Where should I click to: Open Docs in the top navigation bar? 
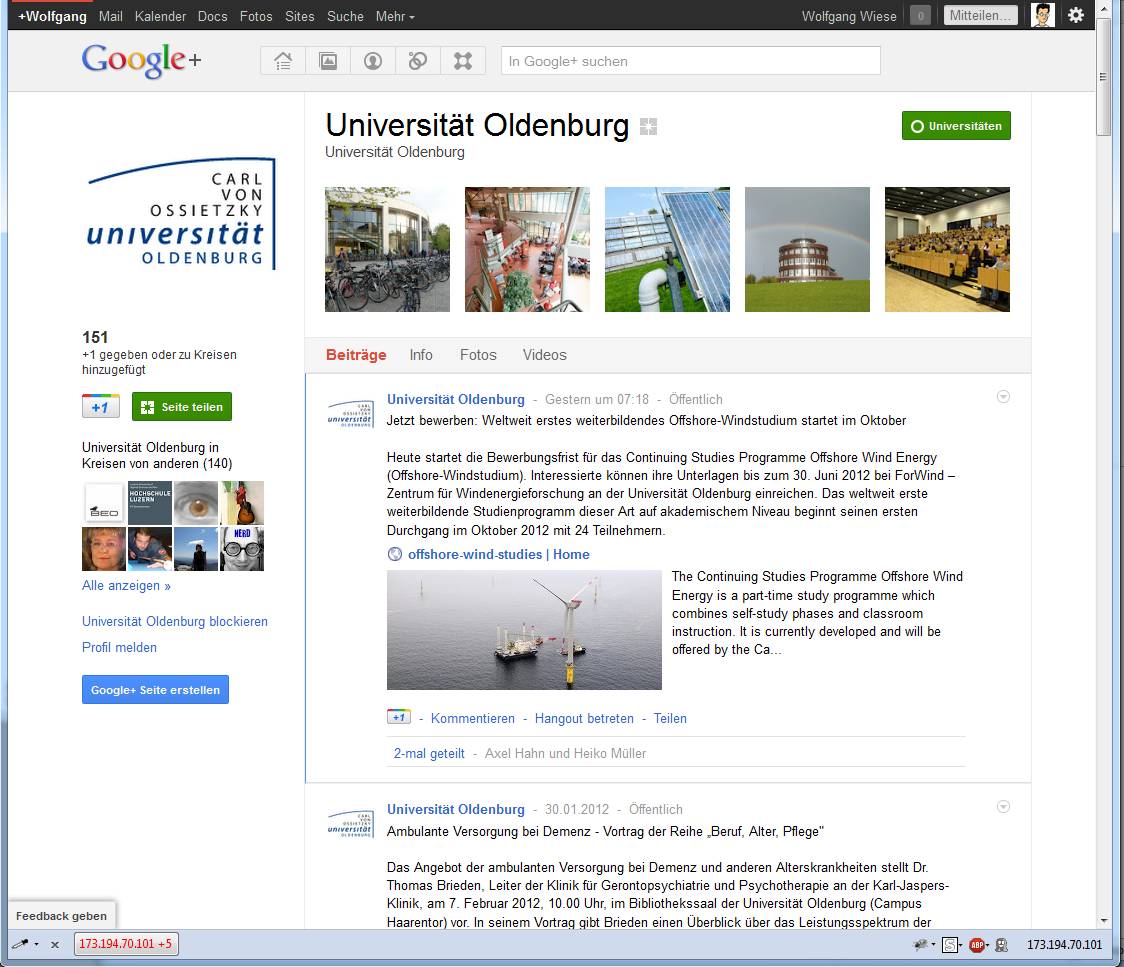[213, 16]
